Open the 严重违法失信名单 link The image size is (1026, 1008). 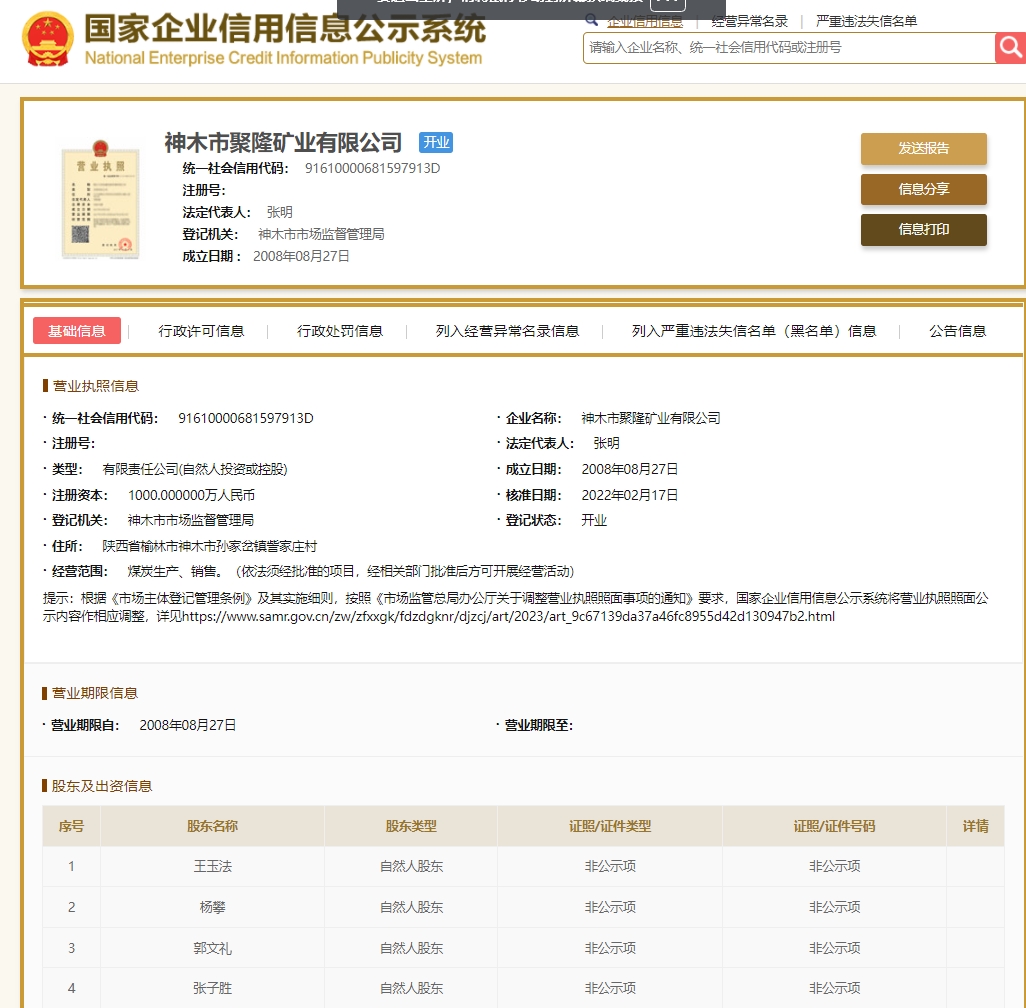(866, 21)
